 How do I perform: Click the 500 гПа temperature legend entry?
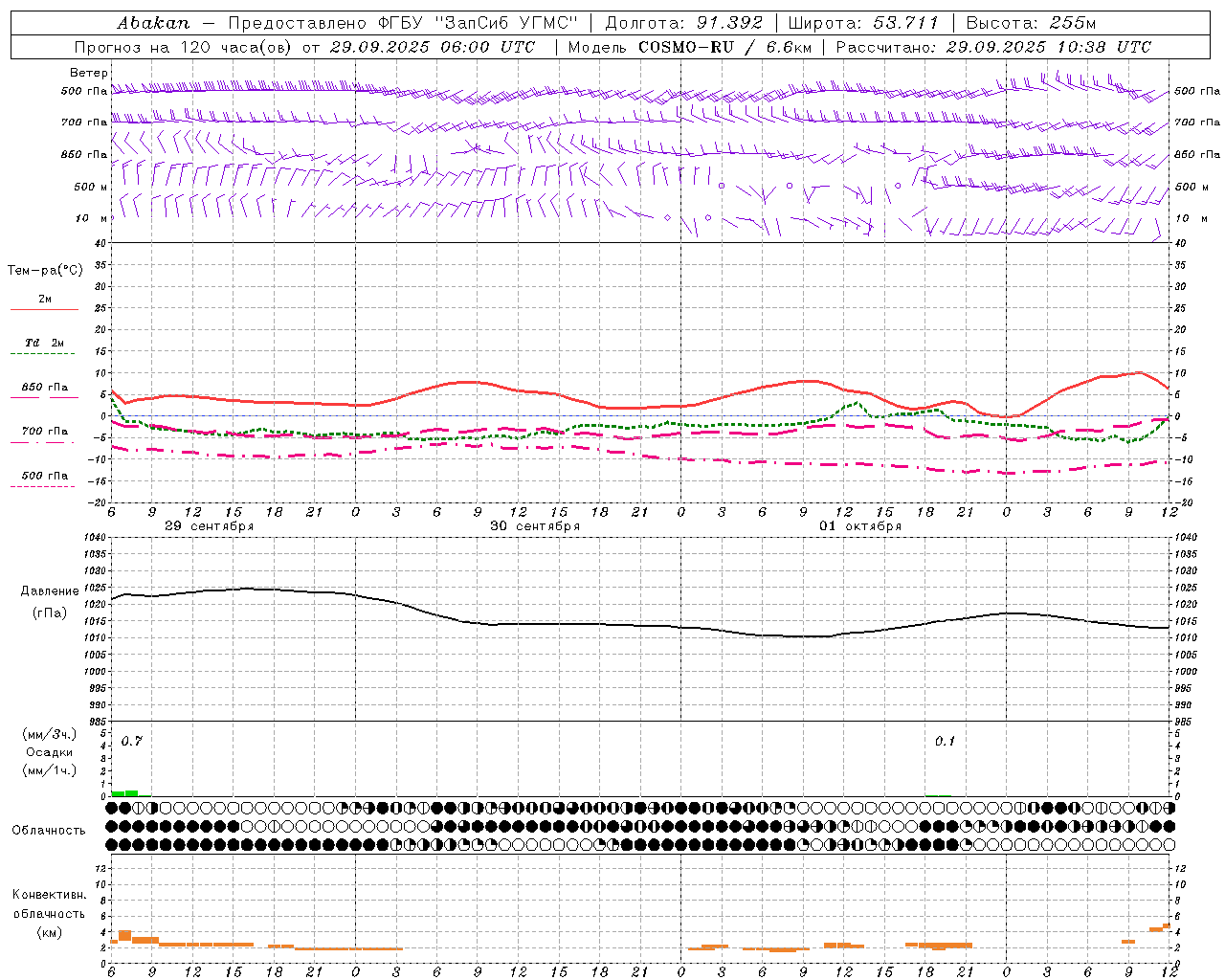[44, 476]
